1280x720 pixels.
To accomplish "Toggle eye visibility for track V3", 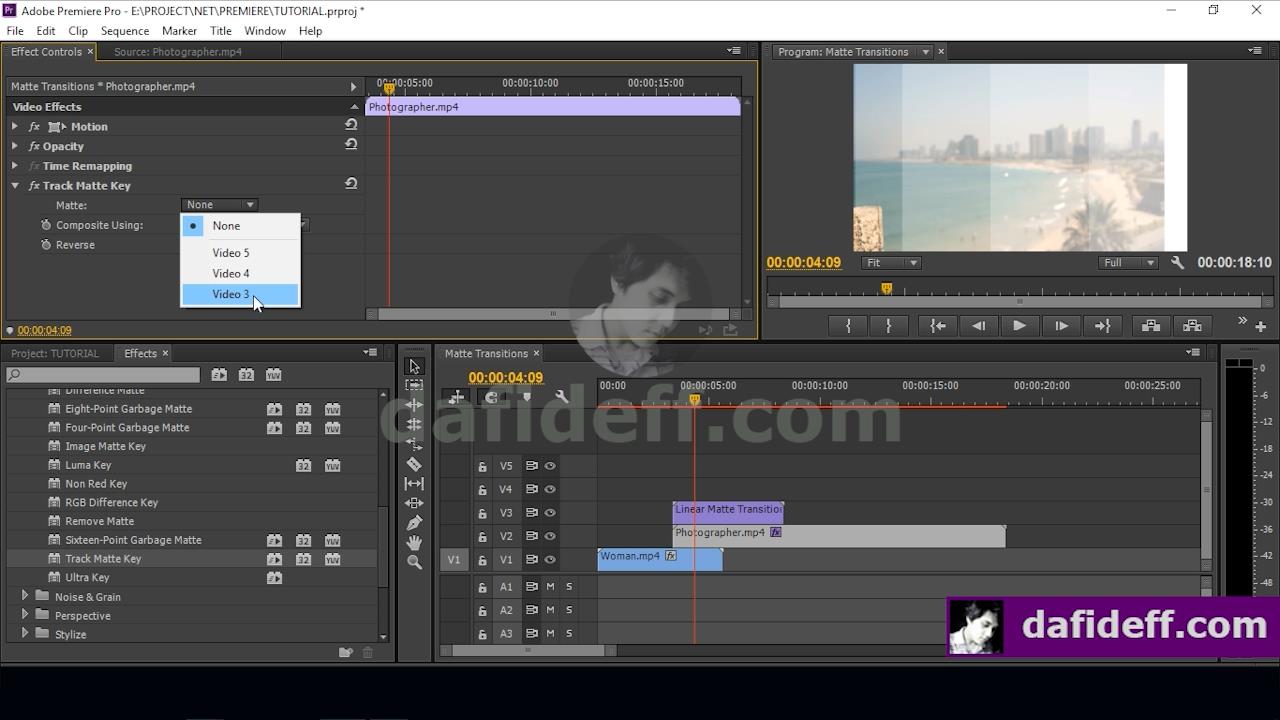I will 550,513.
